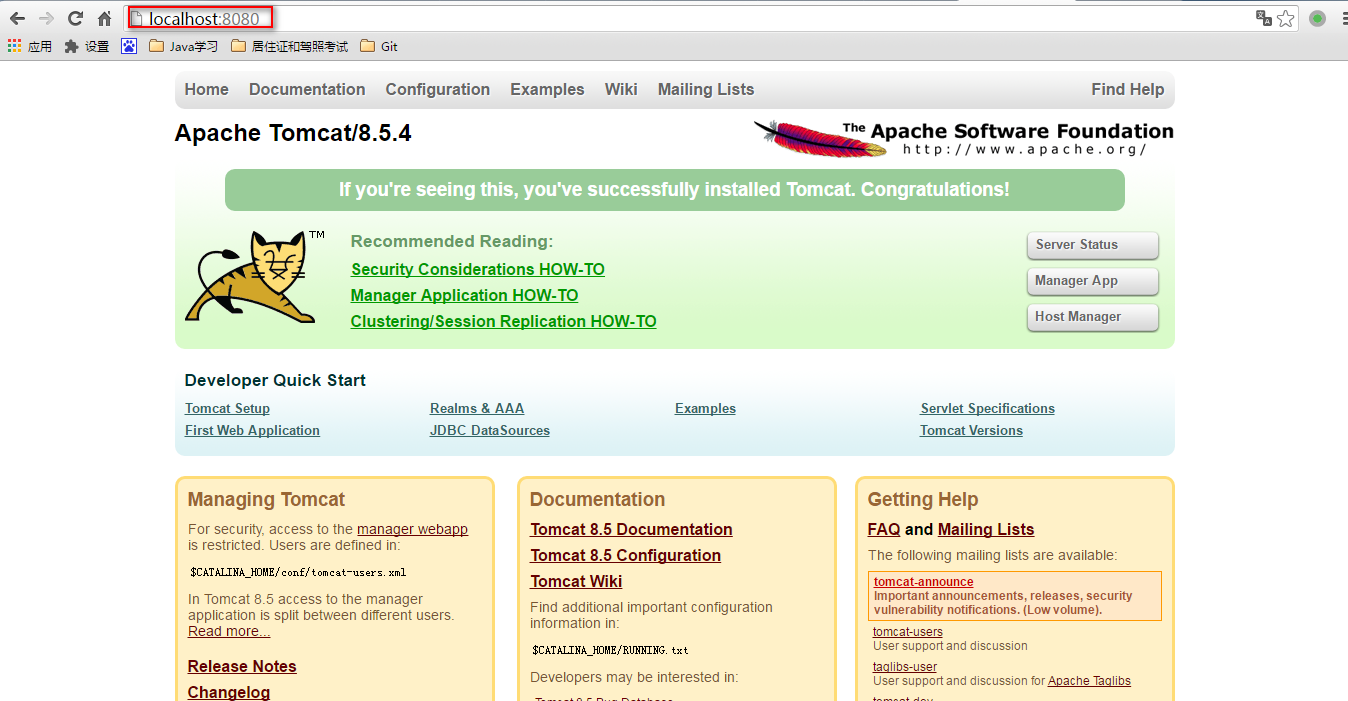Open the settings puzzle-piece bookmark
1348x701 pixels.
87,46
